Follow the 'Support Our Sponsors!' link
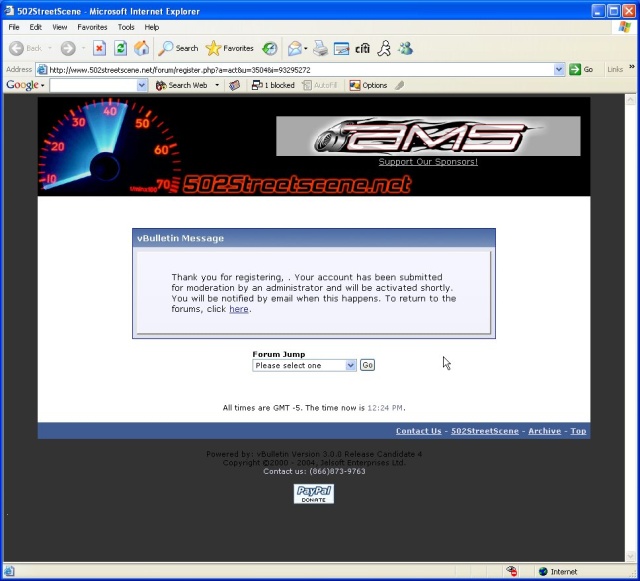640x581 pixels. click(x=428, y=162)
